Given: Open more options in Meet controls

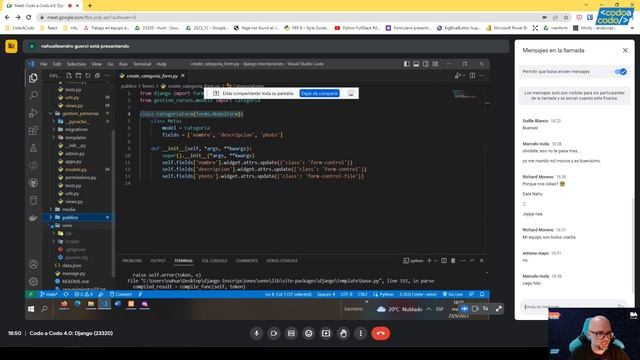Looking at the screenshot, I should pos(360,333).
